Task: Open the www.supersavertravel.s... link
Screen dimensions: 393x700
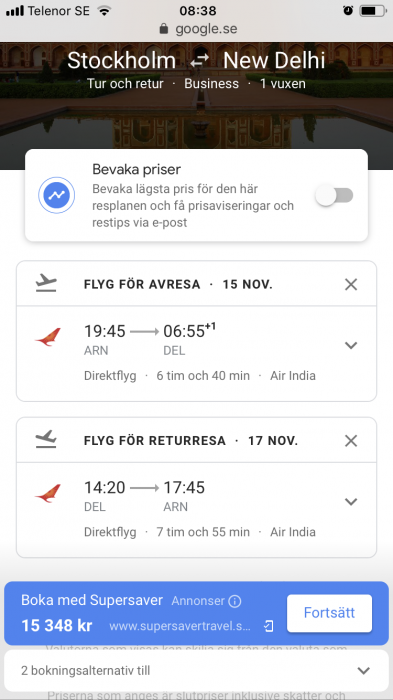Action: [180, 626]
